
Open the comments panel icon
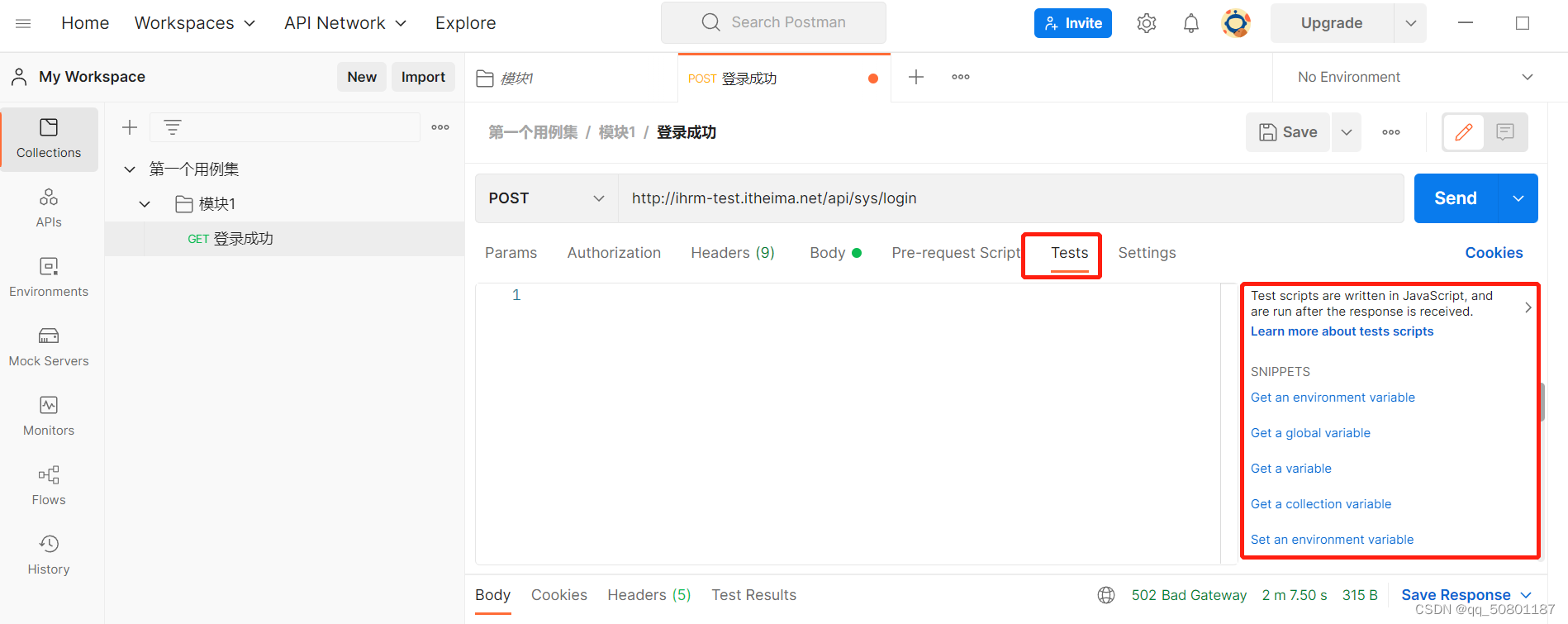click(x=1505, y=132)
